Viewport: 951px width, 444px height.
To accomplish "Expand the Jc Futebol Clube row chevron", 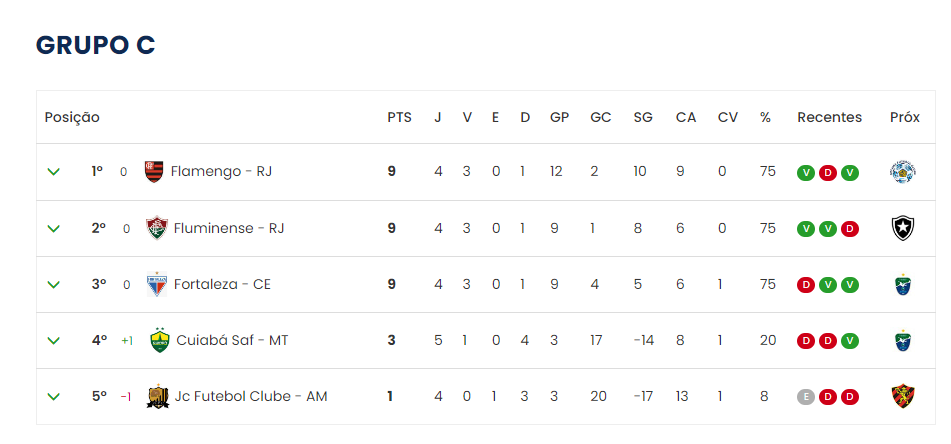I will pyautogui.click(x=54, y=397).
